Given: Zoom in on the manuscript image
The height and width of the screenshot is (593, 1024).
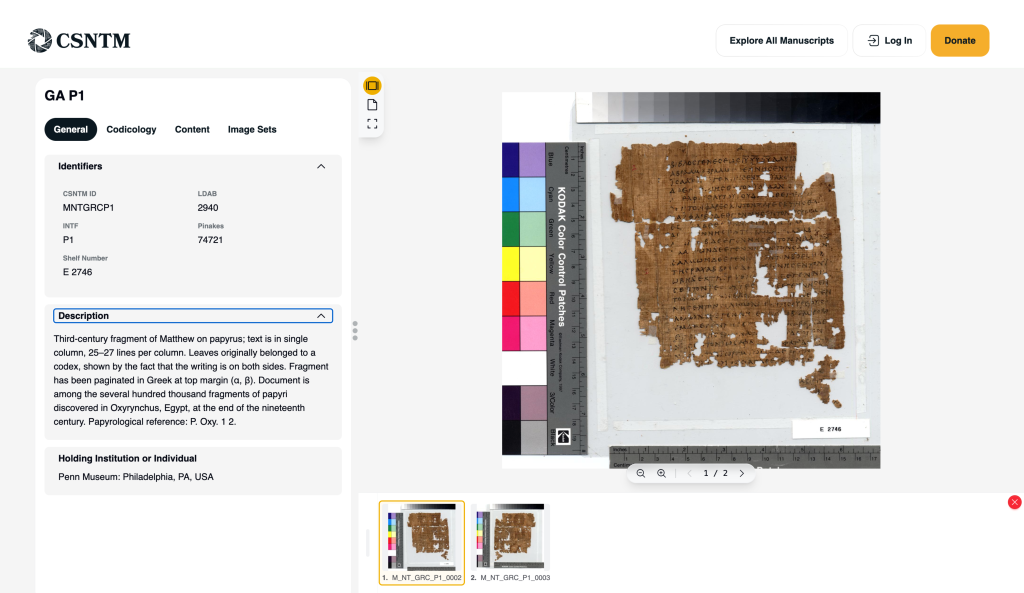Looking at the screenshot, I should pyautogui.click(x=661, y=473).
